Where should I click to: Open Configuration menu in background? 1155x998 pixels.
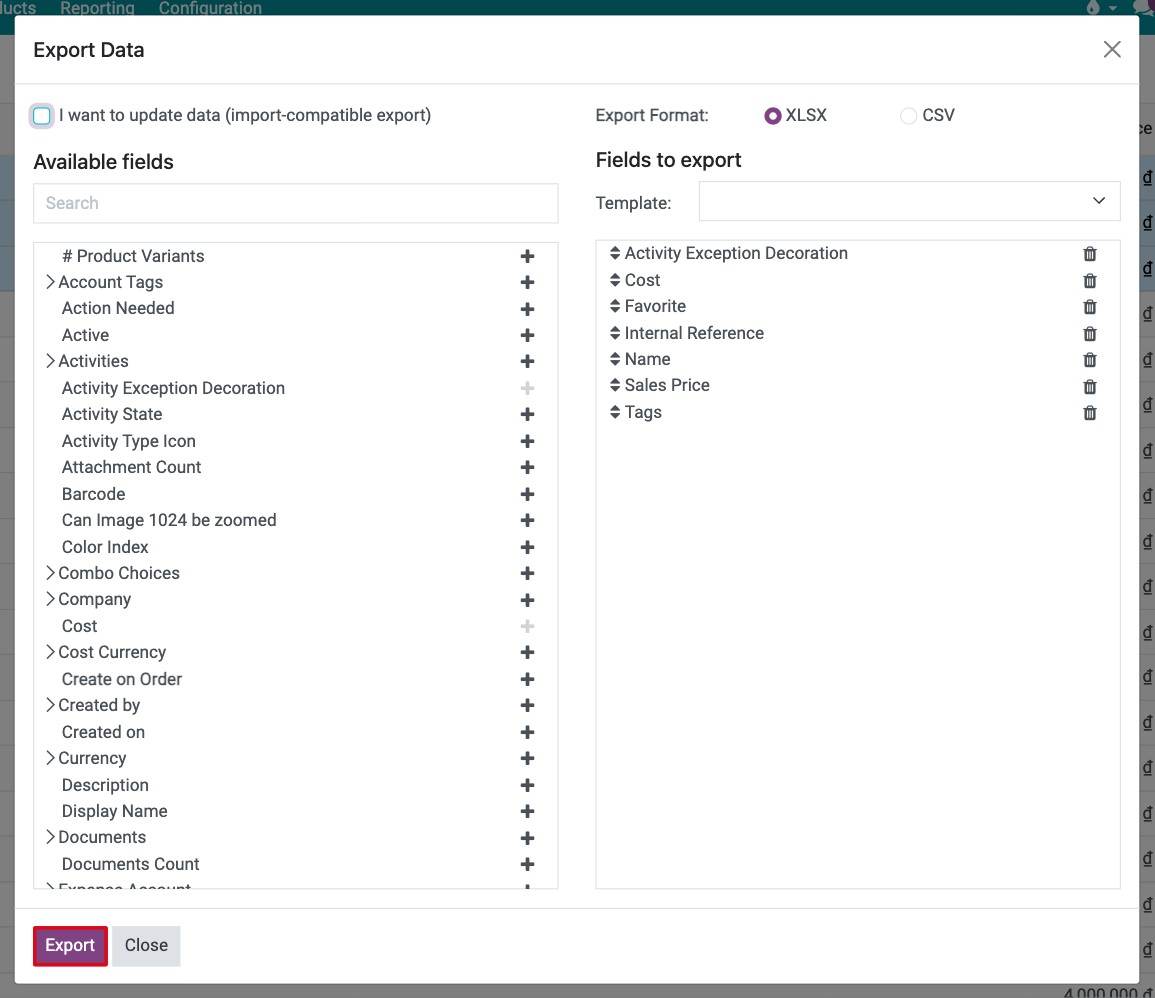point(210,8)
